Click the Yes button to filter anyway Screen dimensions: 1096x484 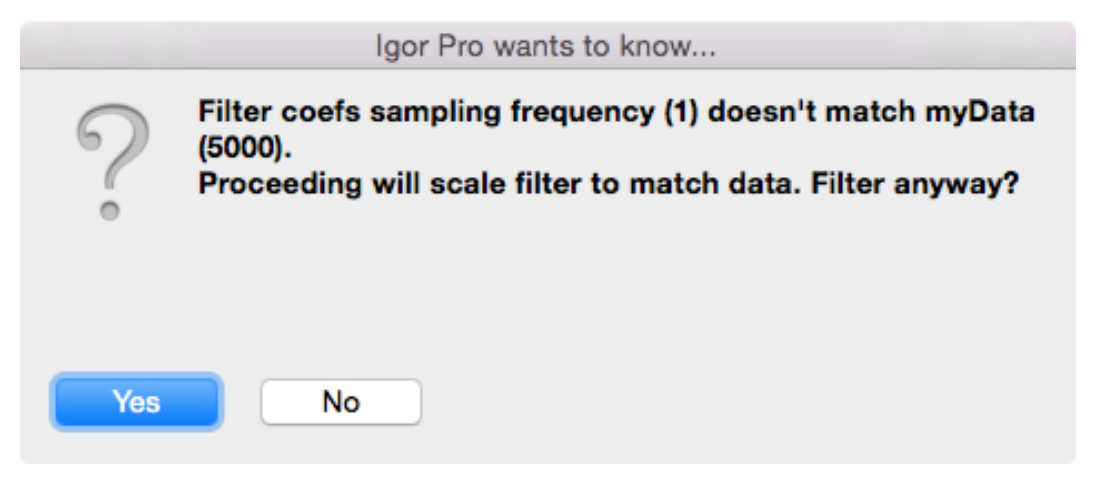pos(136,402)
